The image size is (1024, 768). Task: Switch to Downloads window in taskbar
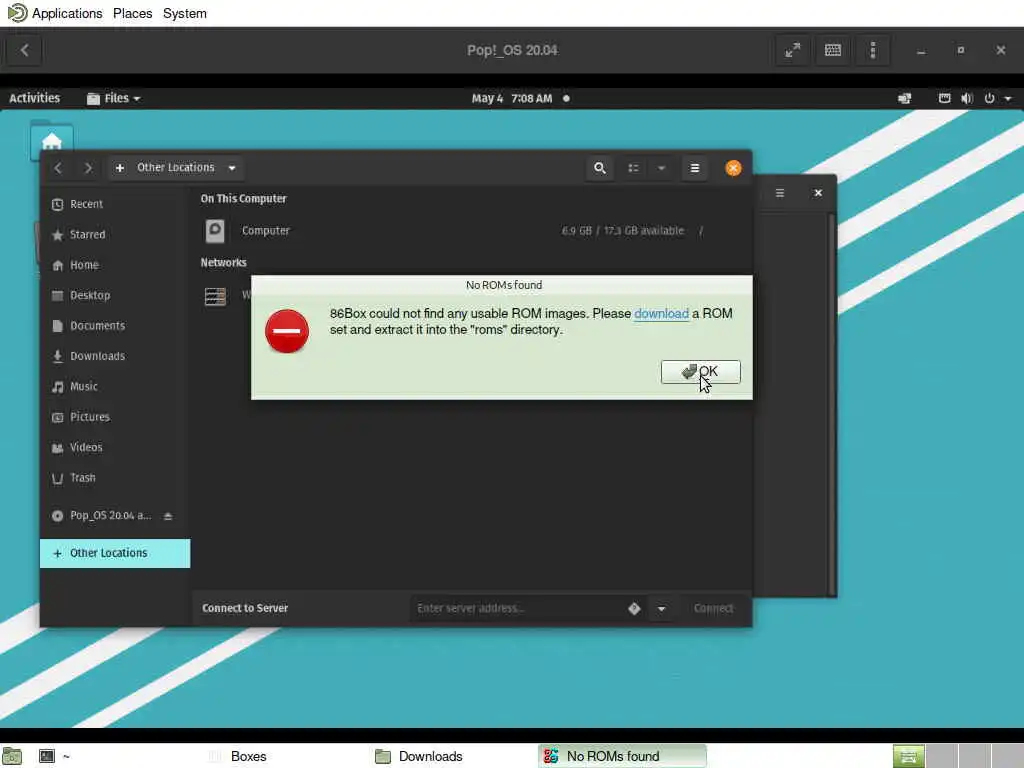pyautogui.click(x=419, y=756)
